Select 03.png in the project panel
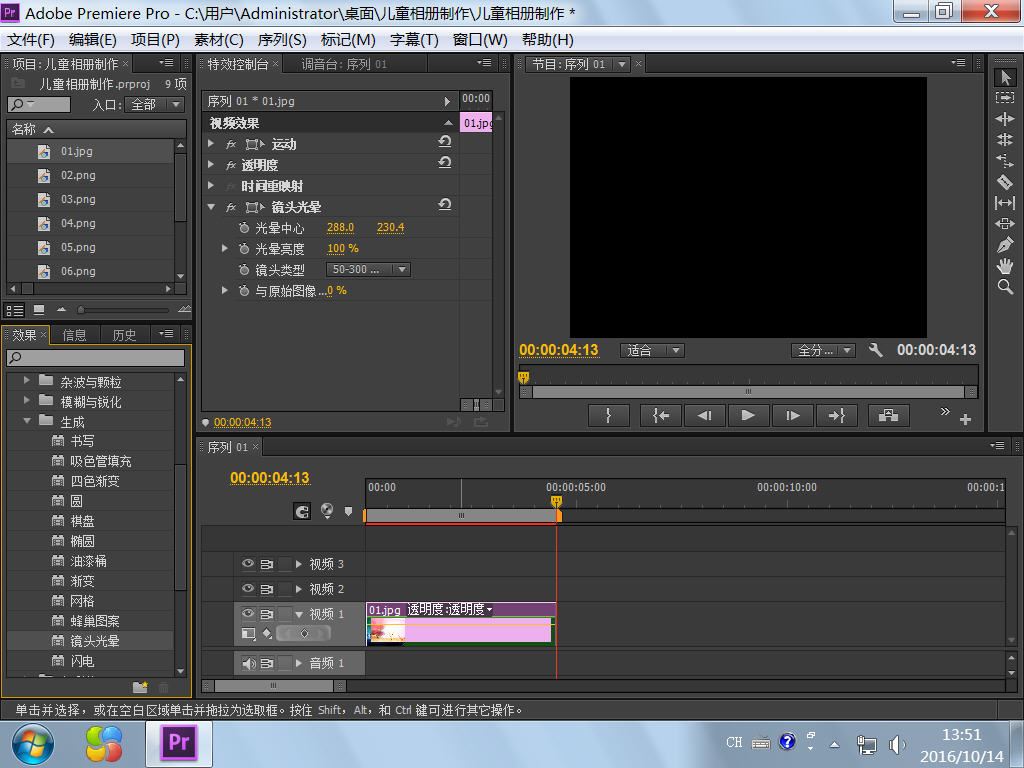The height and width of the screenshot is (768, 1024). click(x=78, y=199)
